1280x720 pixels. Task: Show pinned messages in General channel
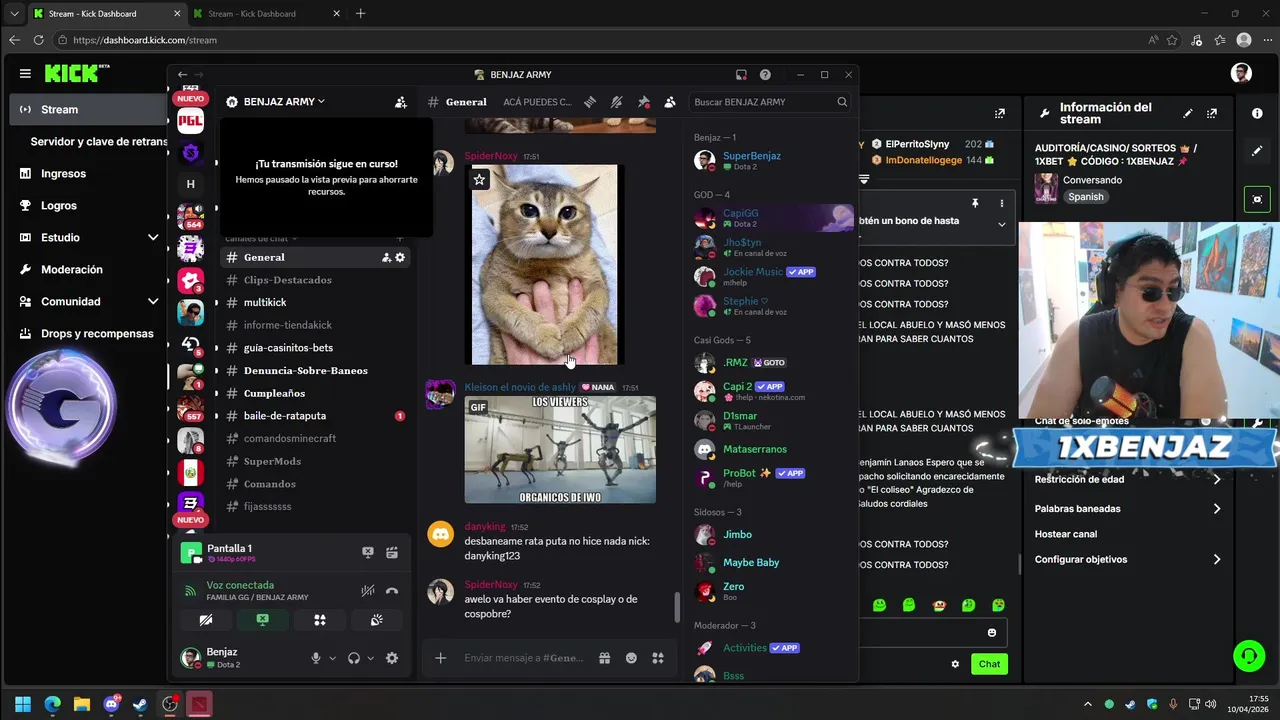[x=643, y=102]
